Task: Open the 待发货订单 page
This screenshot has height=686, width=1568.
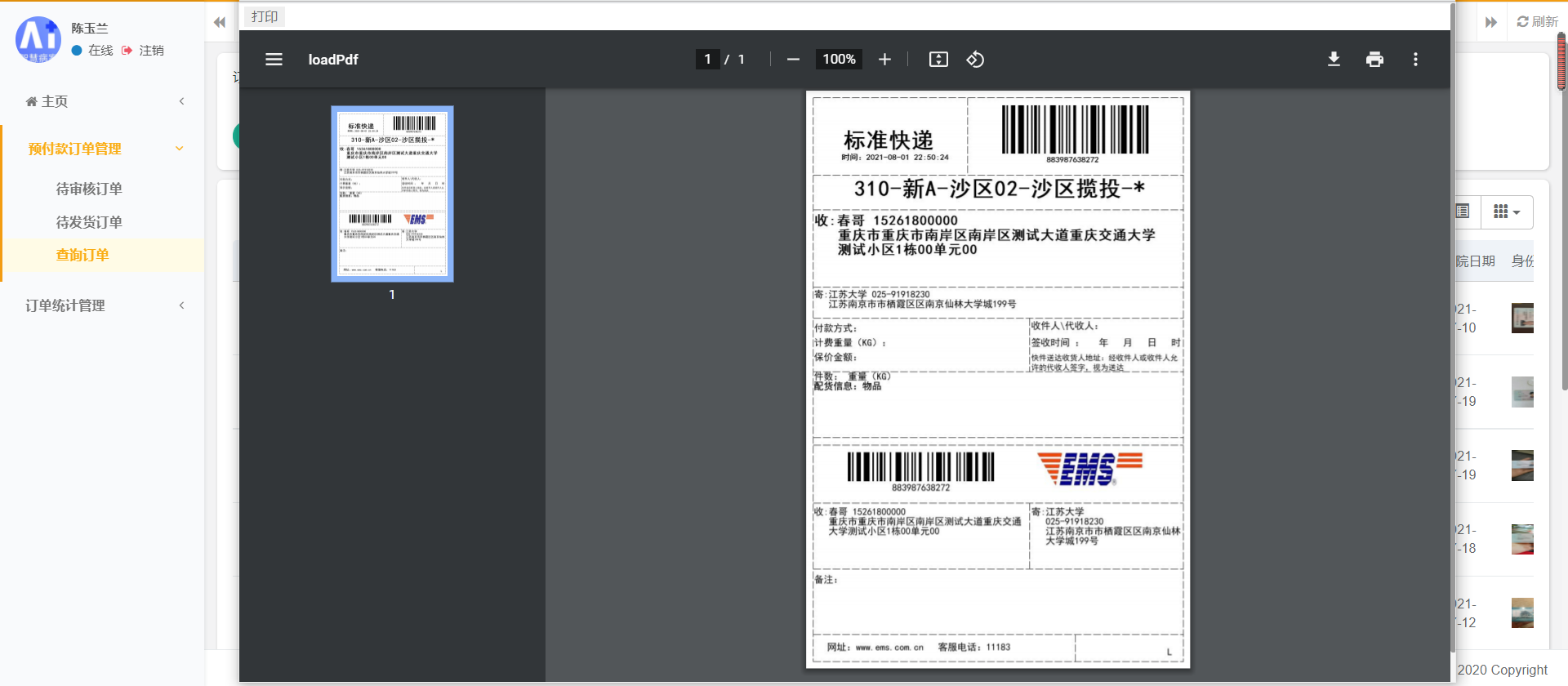Action: tap(89, 222)
